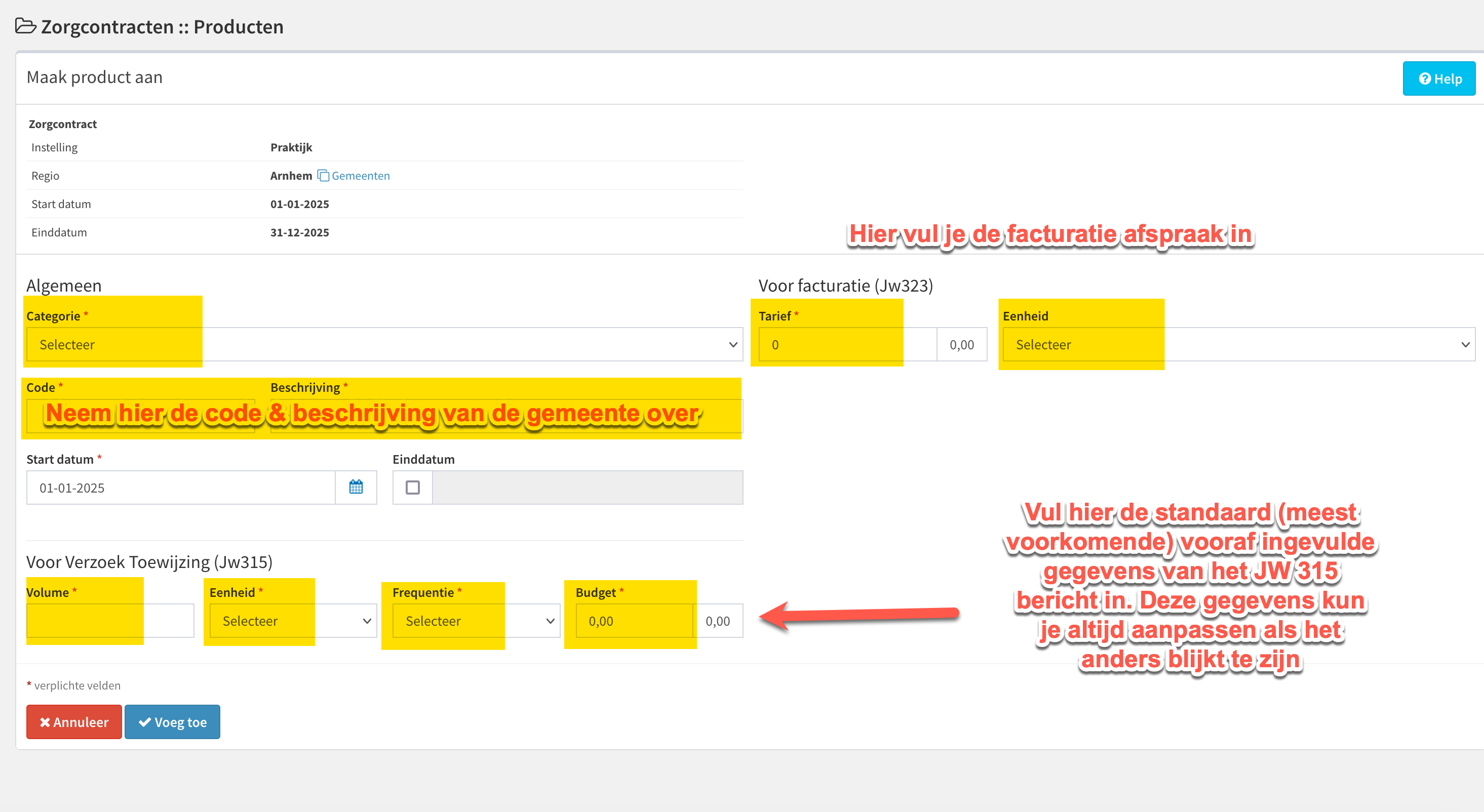Screen dimensions: 1484x812
Task: Click the Voeg toe button
Action: 172,721
